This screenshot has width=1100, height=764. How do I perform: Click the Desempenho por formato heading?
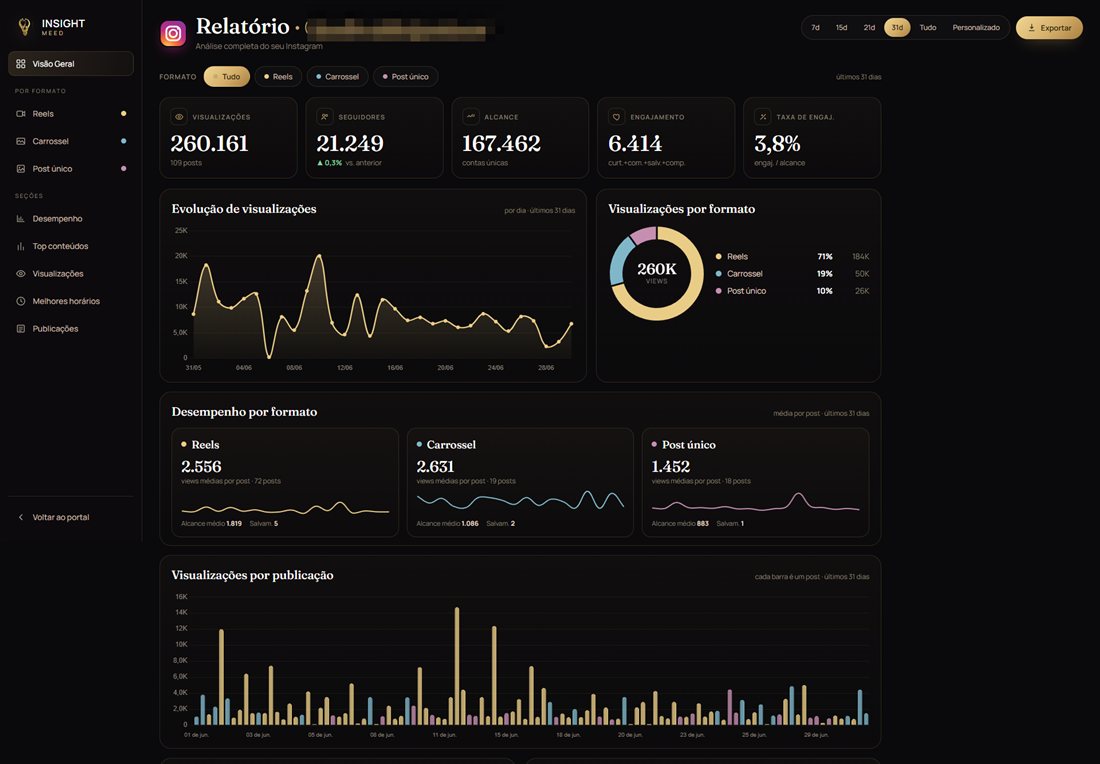point(244,412)
